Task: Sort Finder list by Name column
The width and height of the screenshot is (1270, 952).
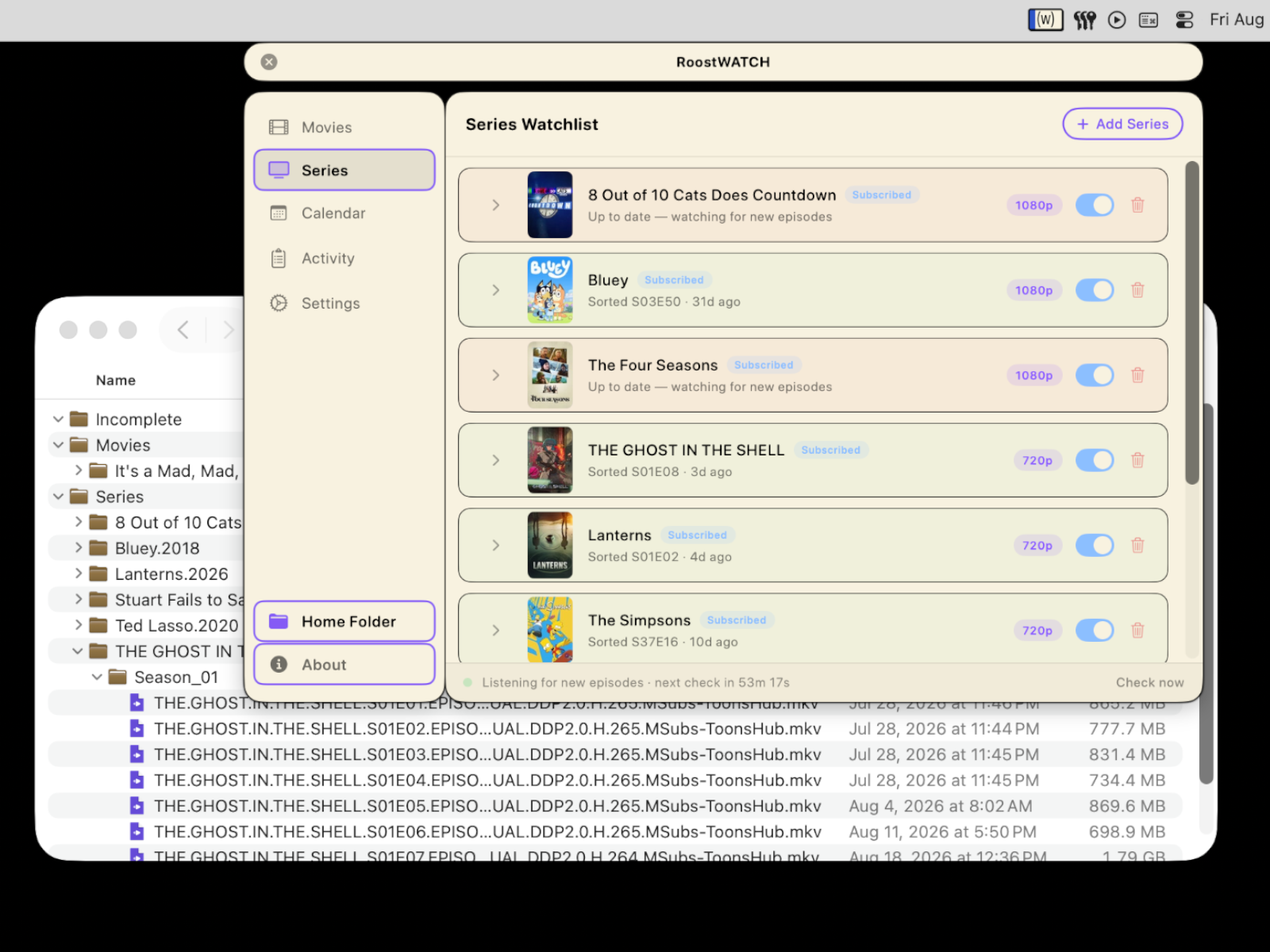Action: click(116, 380)
